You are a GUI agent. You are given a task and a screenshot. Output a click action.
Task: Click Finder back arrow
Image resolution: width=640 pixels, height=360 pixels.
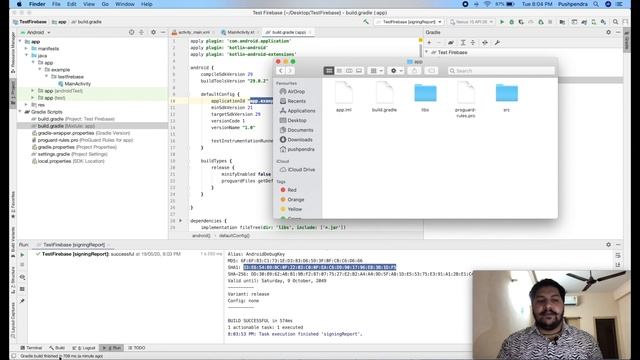280,71
